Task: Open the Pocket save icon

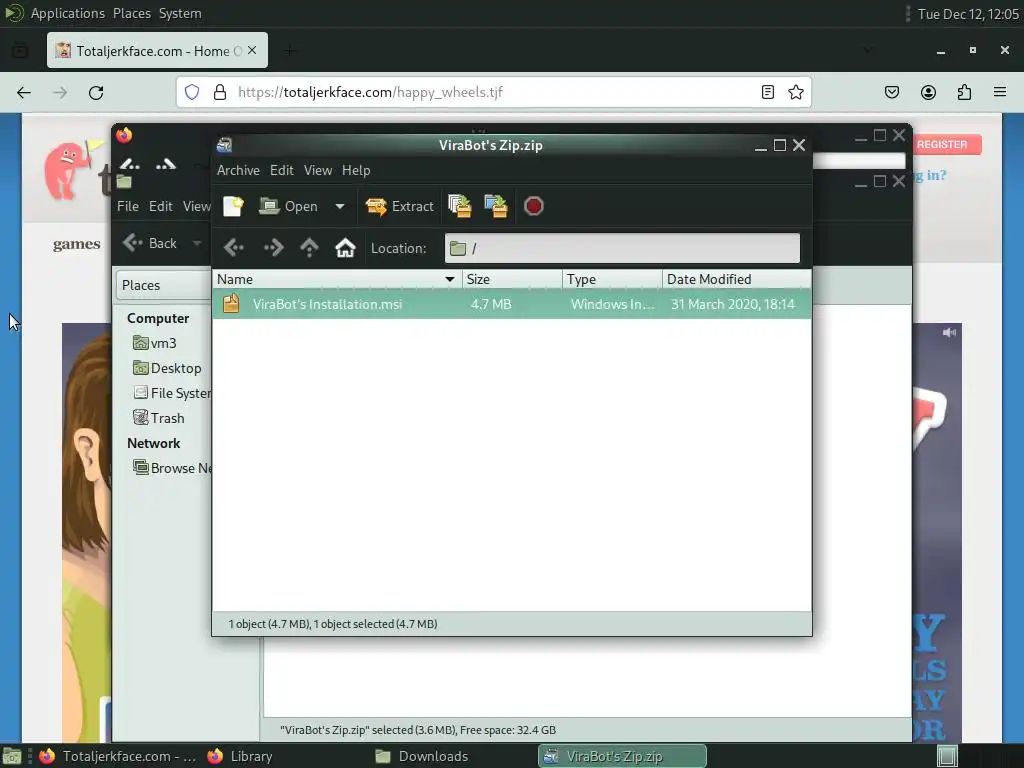Action: [891, 92]
